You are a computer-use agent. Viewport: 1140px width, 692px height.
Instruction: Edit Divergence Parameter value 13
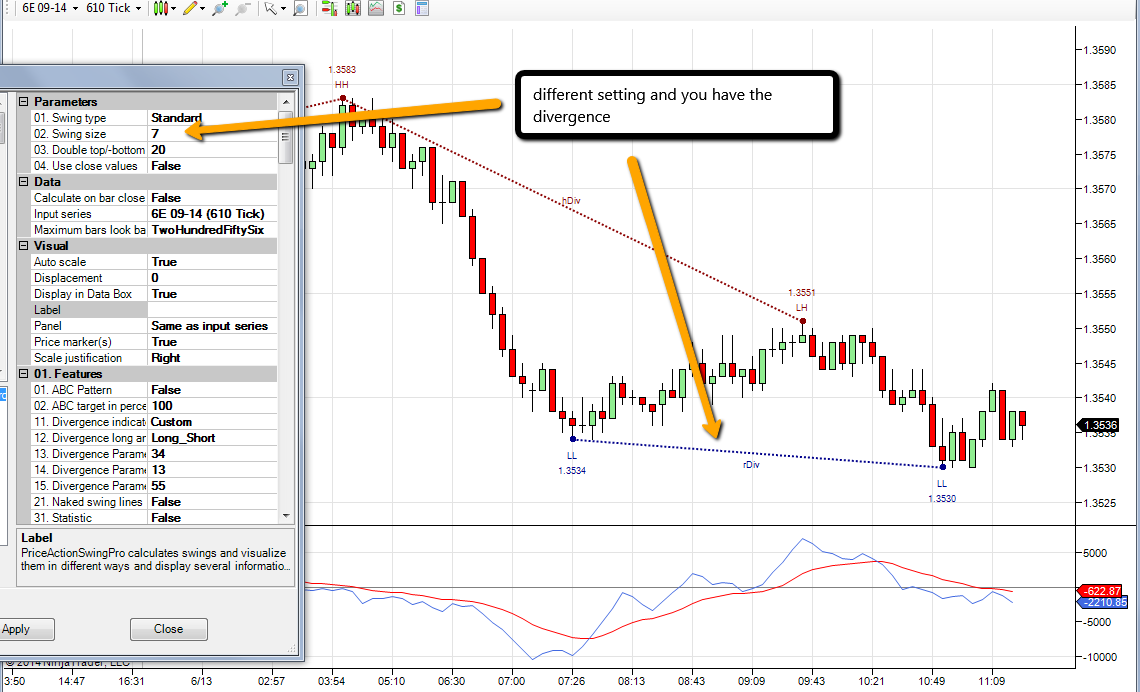point(213,470)
